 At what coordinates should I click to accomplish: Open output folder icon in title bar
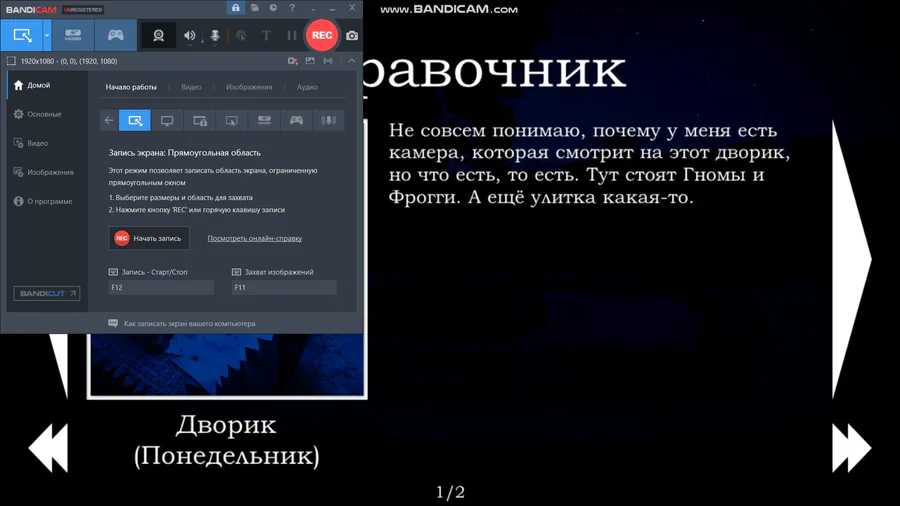254,8
